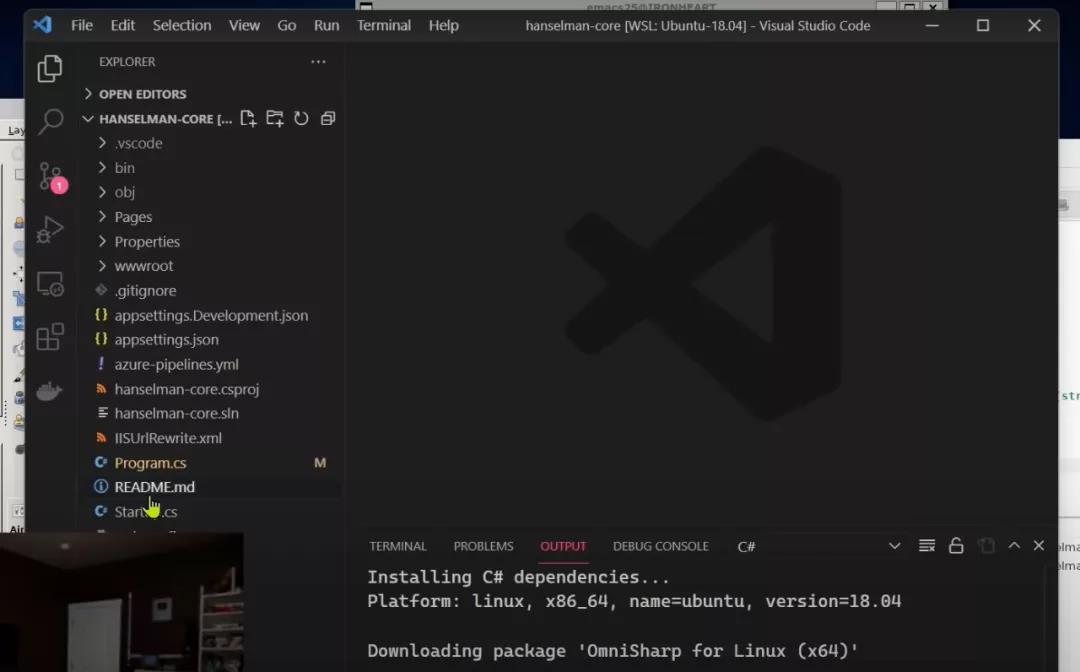Open appsettings.Development.json file
Image resolution: width=1080 pixels, height=672 pixels.
click(x=211, y=315)
